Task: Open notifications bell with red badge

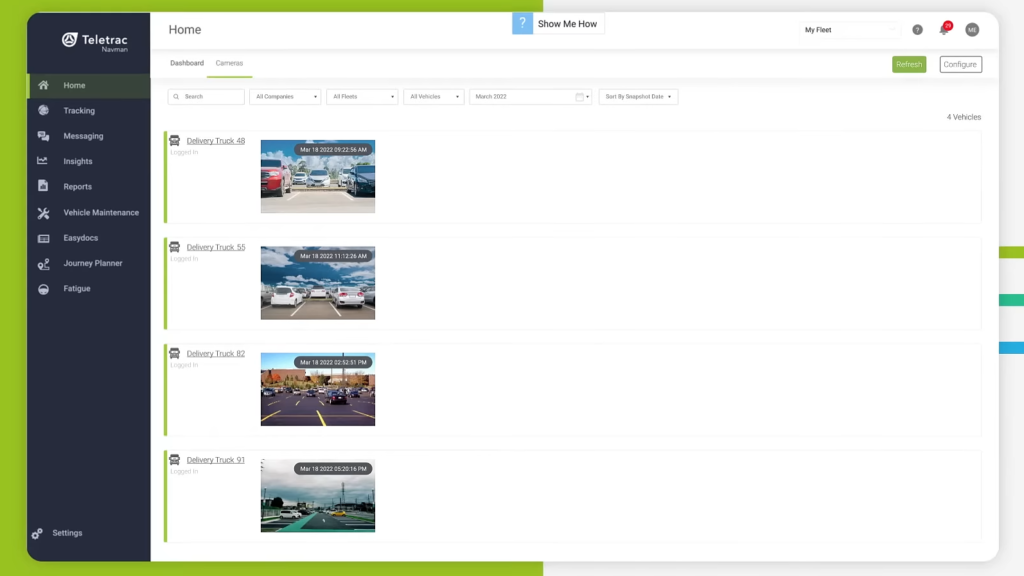Action: [x=944, y=29]
